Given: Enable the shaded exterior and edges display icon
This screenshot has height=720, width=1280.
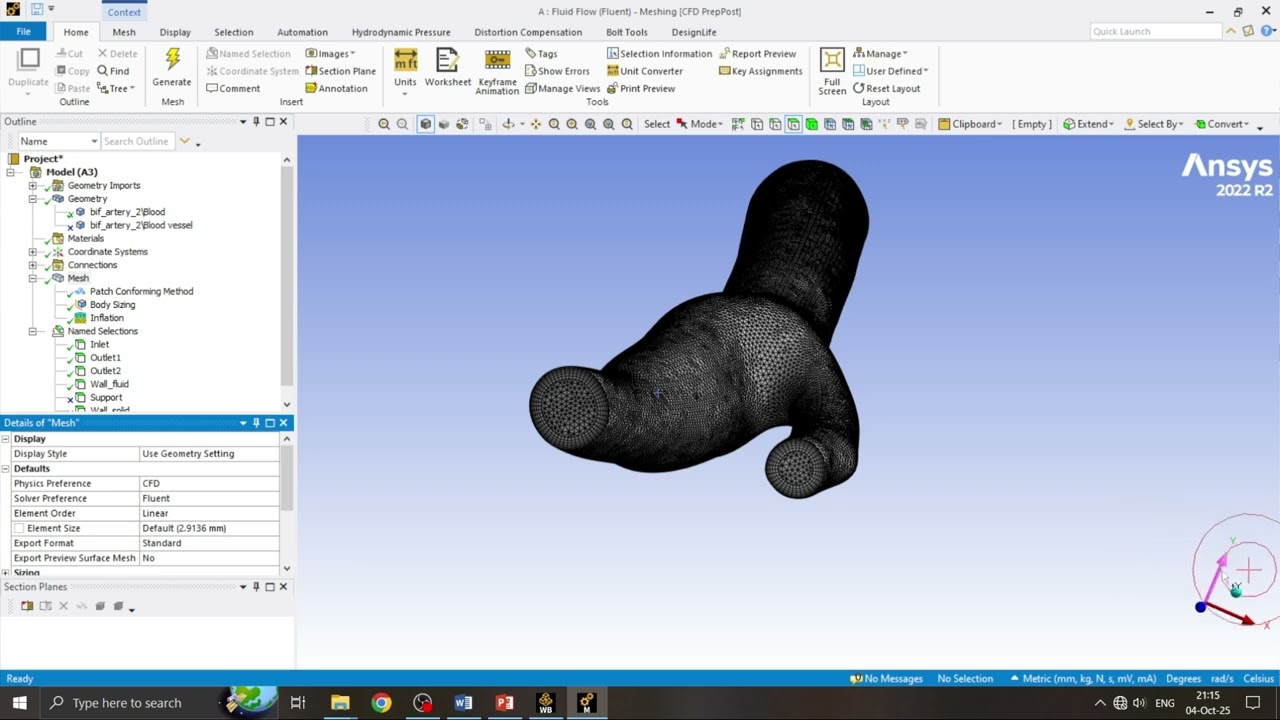Looking at the screenshot, I should click(426, 124).
